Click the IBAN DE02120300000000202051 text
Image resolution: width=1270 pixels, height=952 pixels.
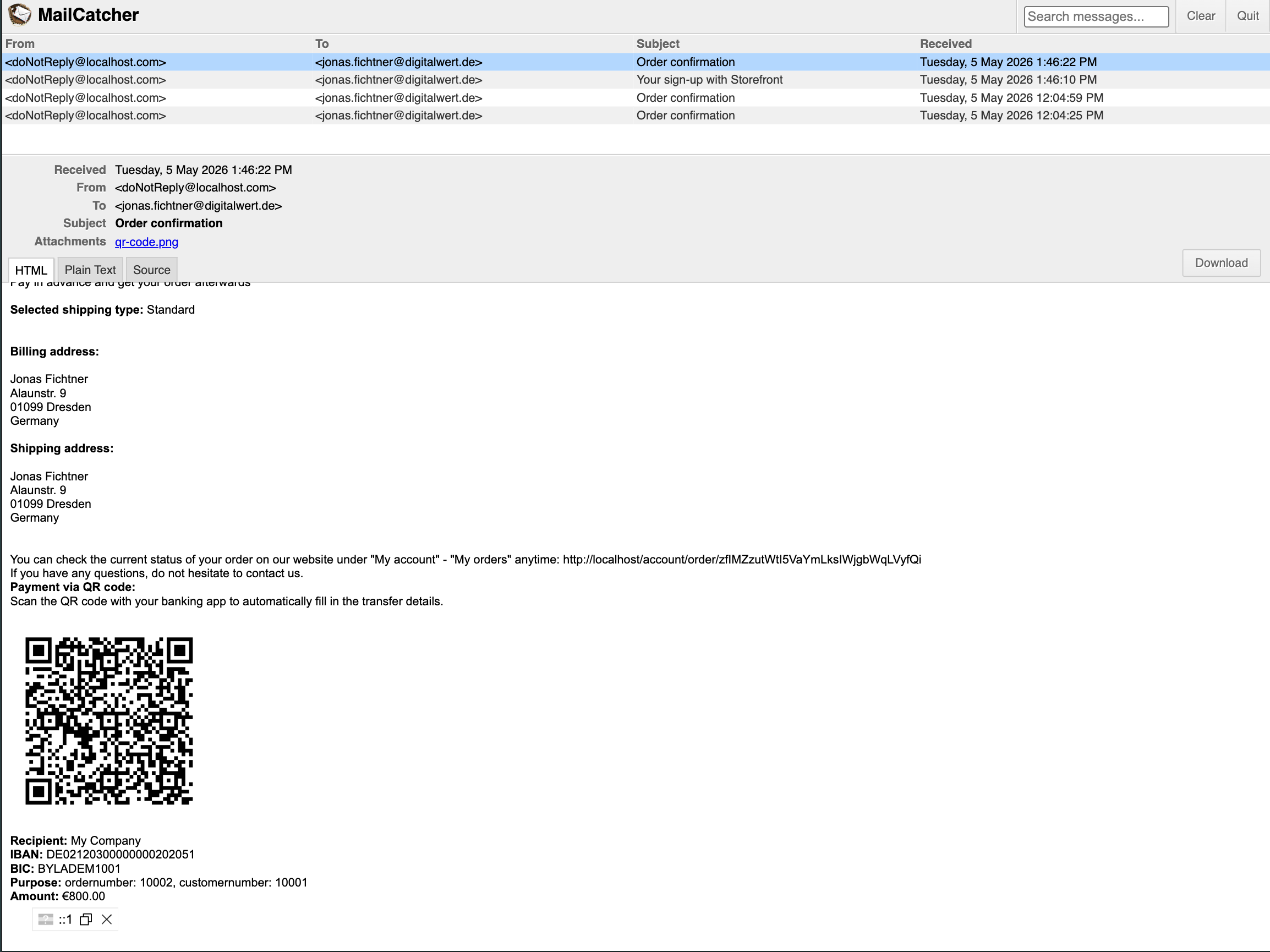coord(102,855)
